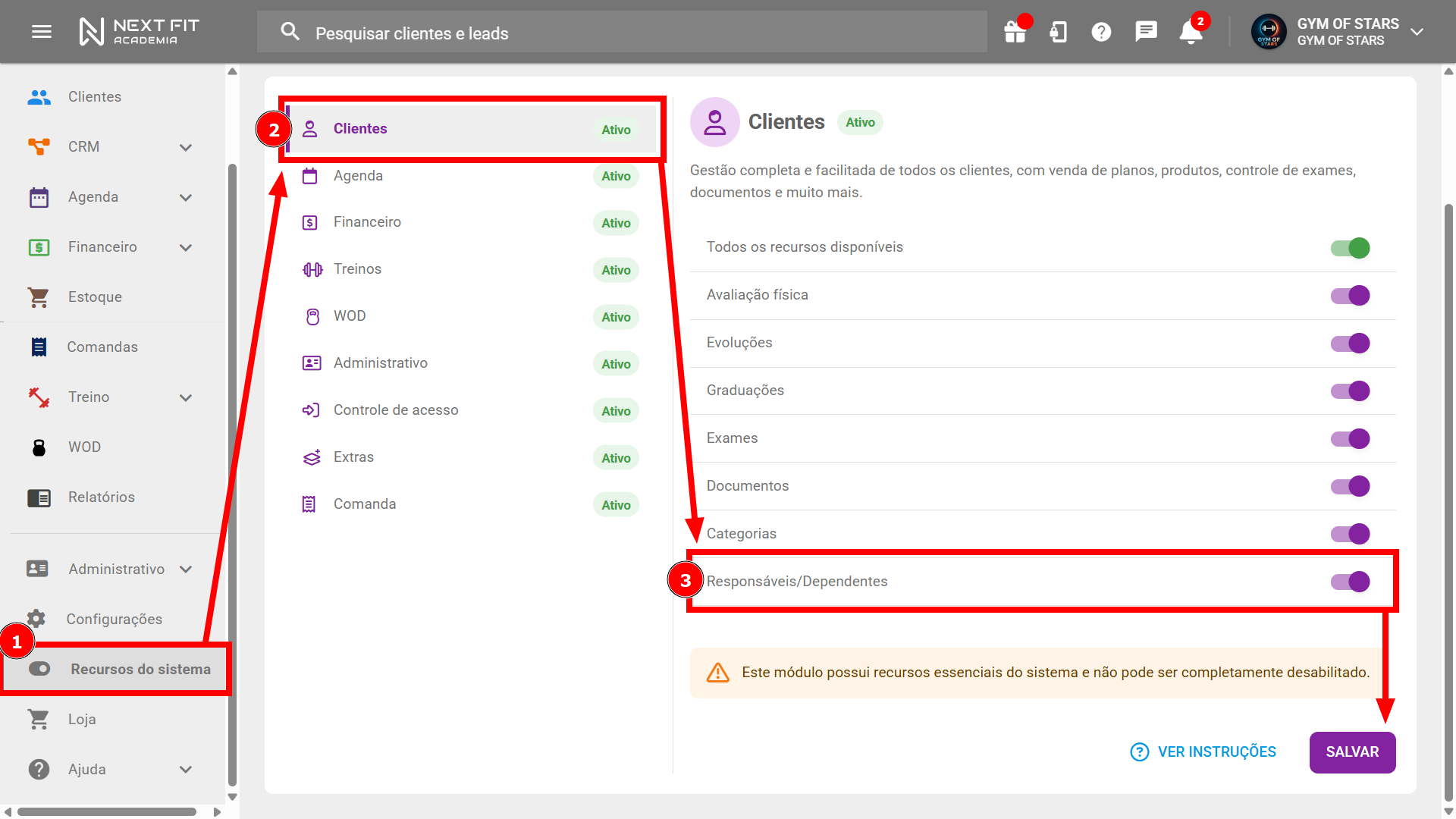Toggle the Responsáveis/Dependentes switch
Viewport: 1456px width, 819px height.
point(1350,582)
